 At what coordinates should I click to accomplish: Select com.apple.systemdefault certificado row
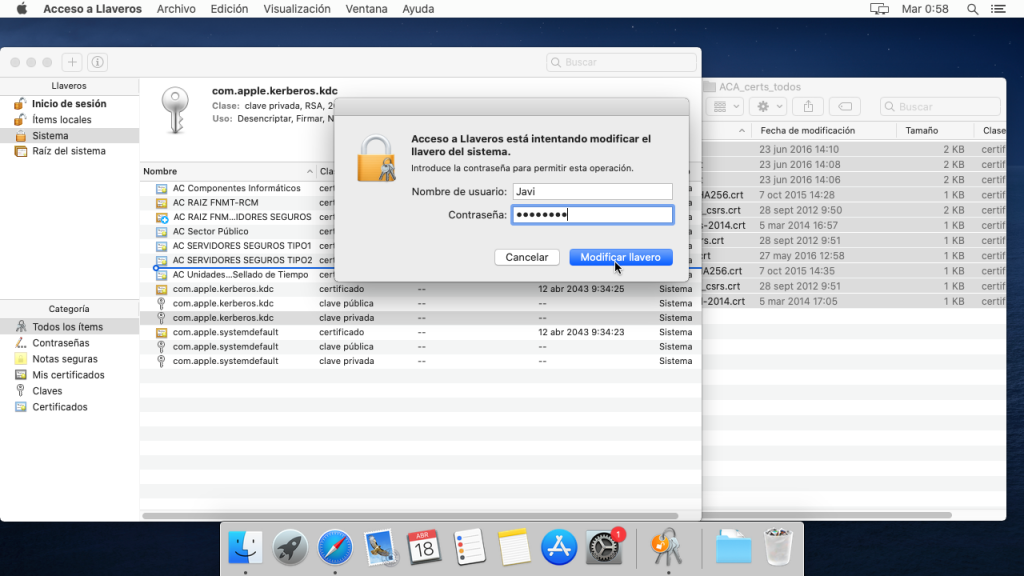(x=420, y=332)
